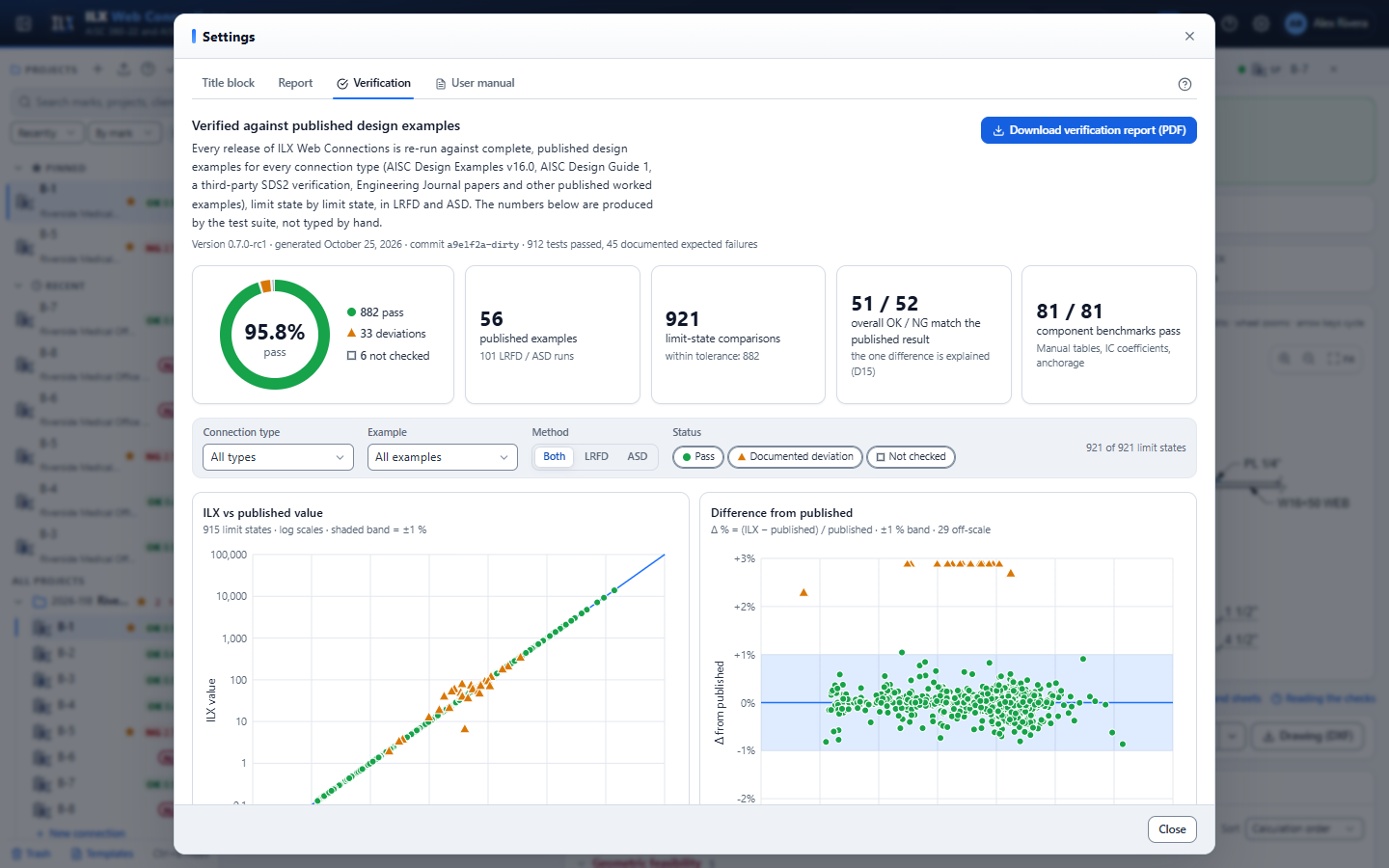The height and width of the screenshot is (868, 1389).
Task: Click the User manual document icon
Action: (441, 84)
